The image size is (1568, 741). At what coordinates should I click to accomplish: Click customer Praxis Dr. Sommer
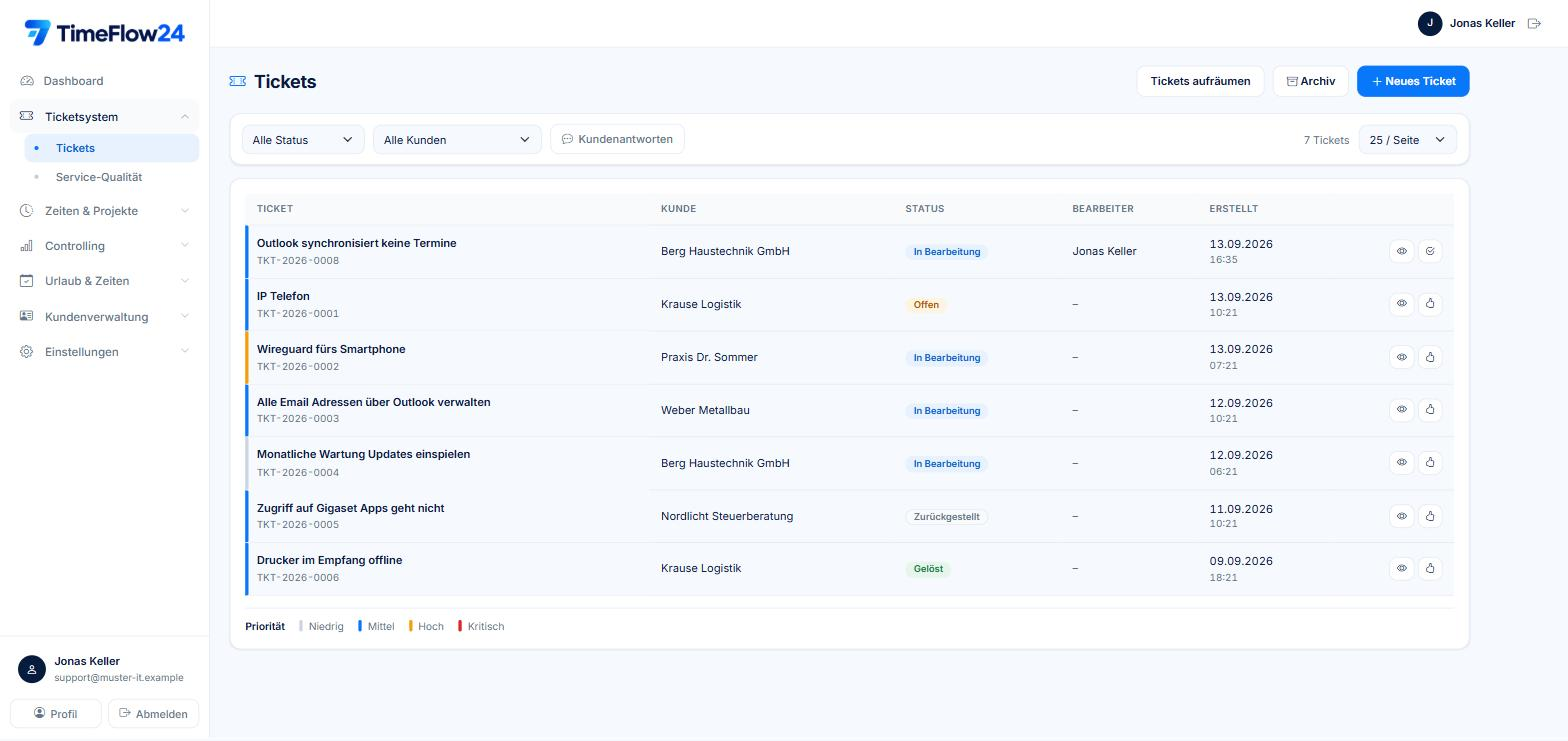coord(709,357)
